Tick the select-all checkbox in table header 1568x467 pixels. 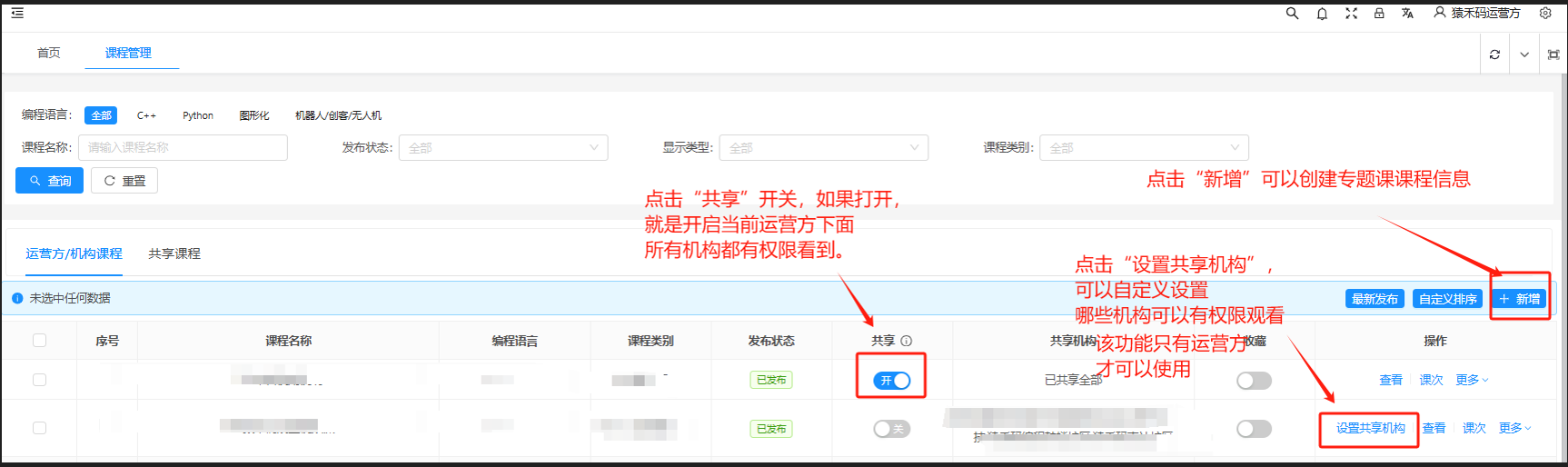pos(39,341)
